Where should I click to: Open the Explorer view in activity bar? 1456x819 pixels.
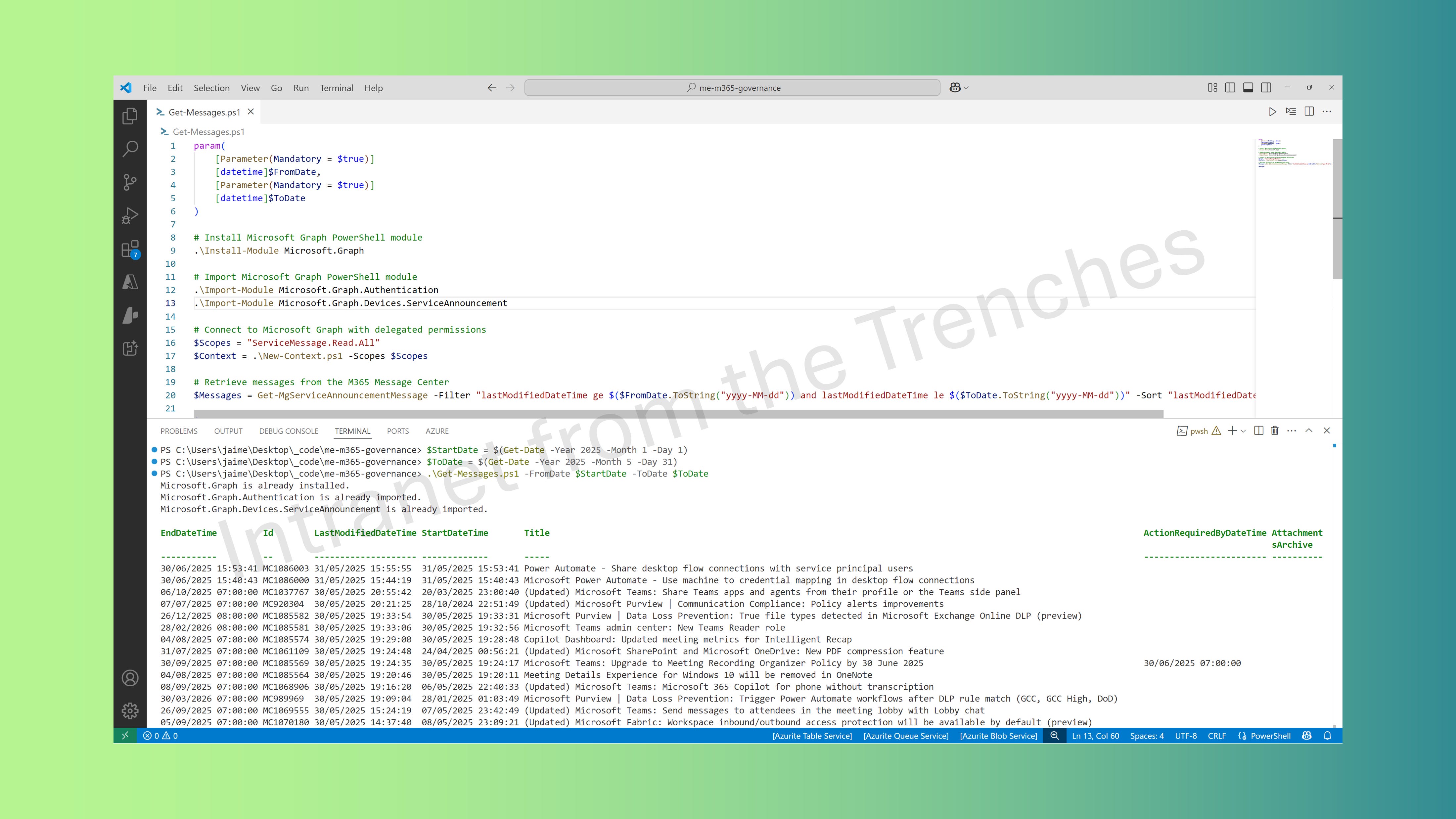130,116
